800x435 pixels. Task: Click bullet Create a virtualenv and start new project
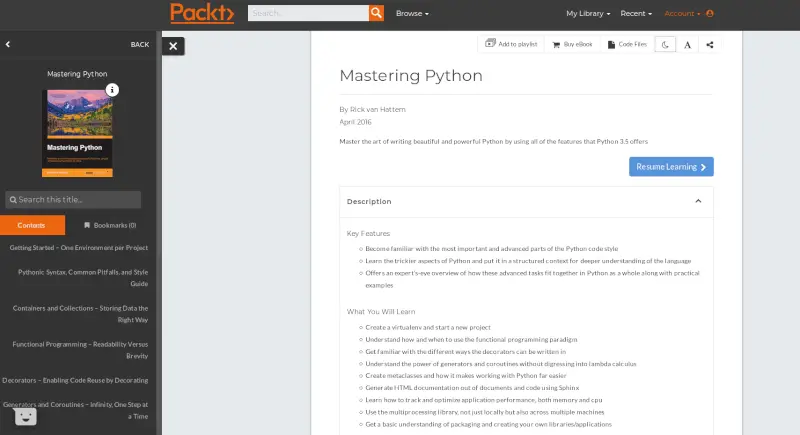(428, 327)
